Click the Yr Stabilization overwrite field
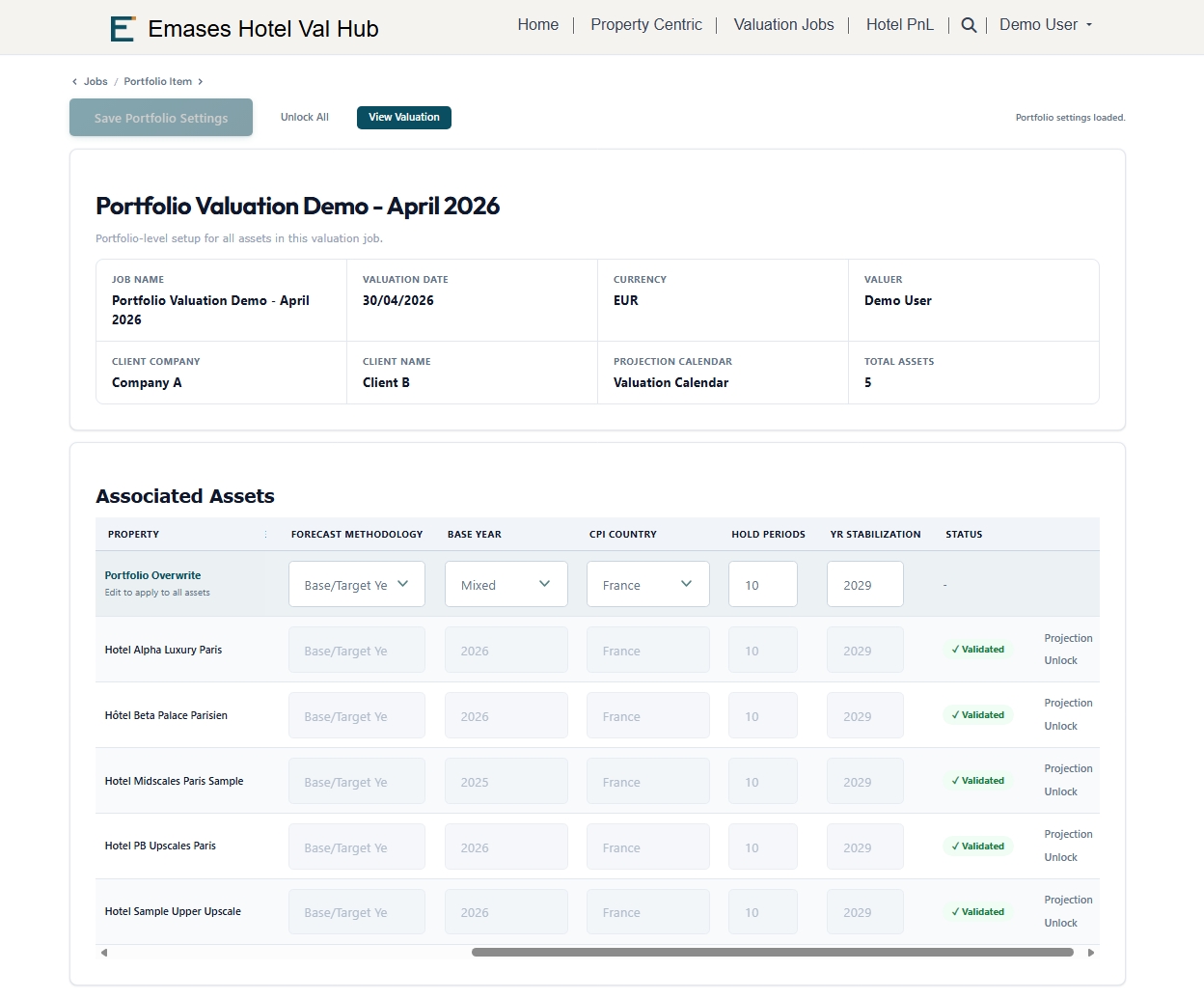The height and width of the screenshot is (999, 1204). 865,585
